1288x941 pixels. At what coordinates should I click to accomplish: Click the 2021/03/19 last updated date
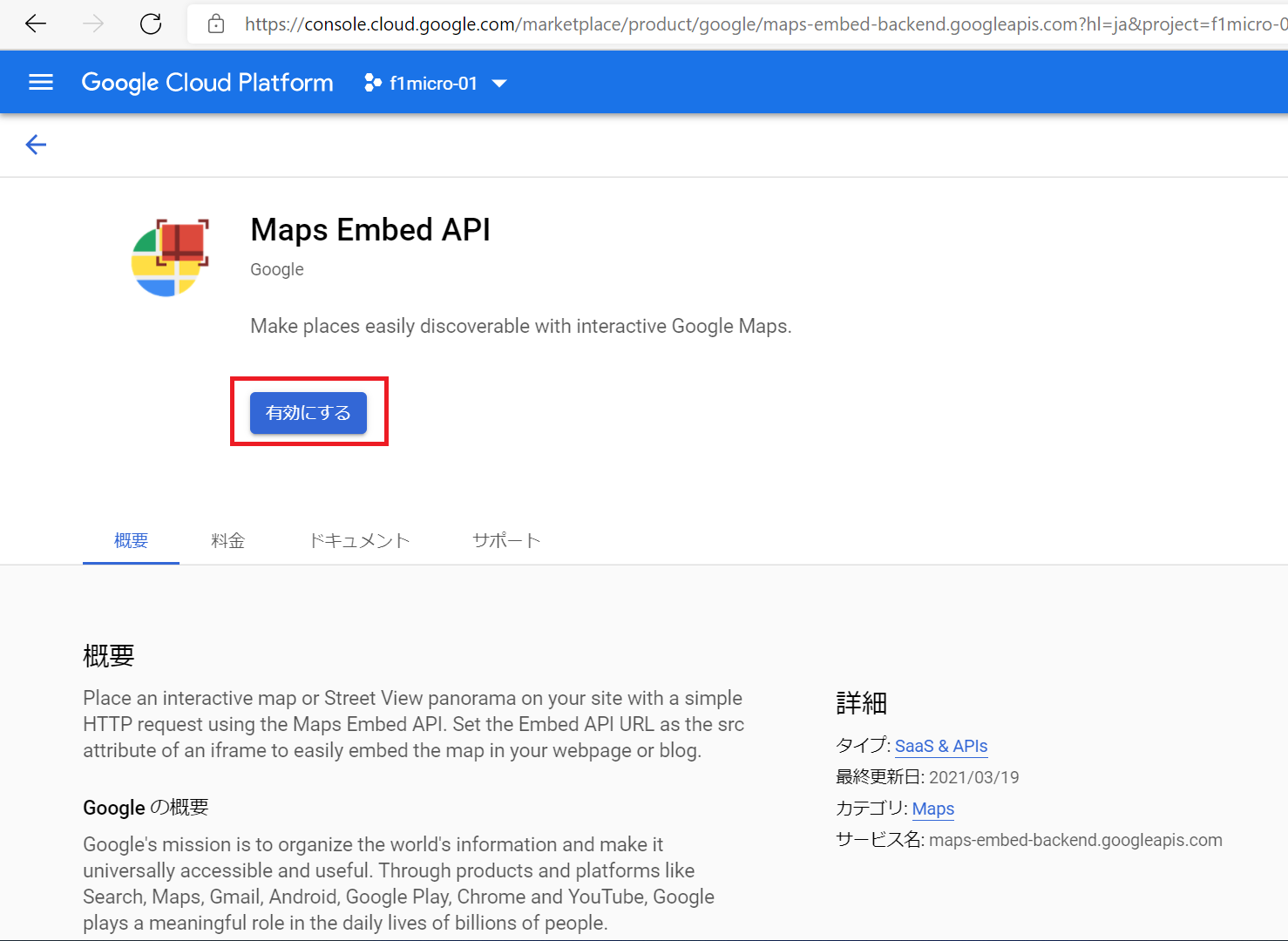click(974, 777)
